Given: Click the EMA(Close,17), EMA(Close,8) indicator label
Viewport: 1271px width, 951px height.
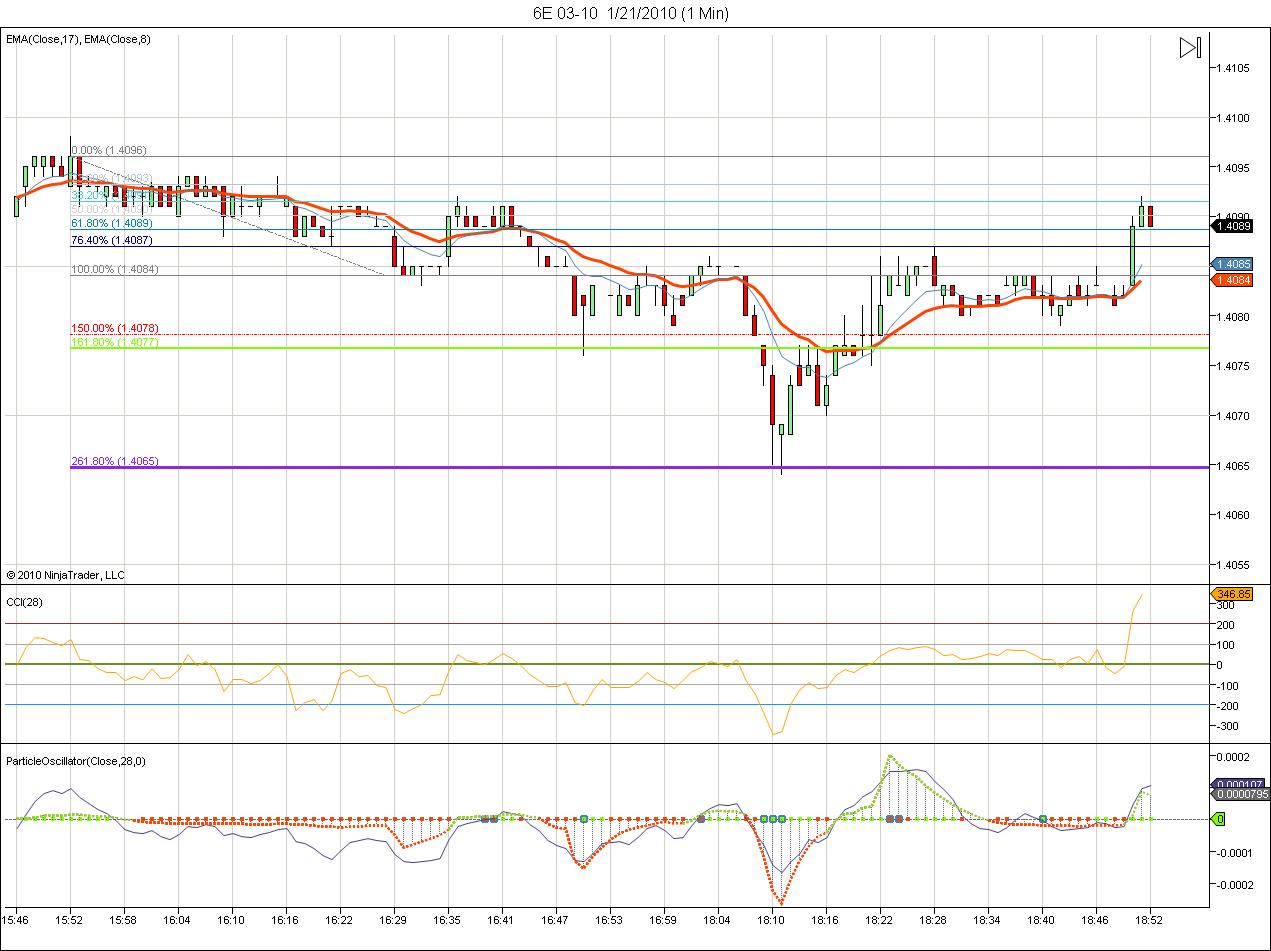Looking at the screenshot, I should pos(78,39).
